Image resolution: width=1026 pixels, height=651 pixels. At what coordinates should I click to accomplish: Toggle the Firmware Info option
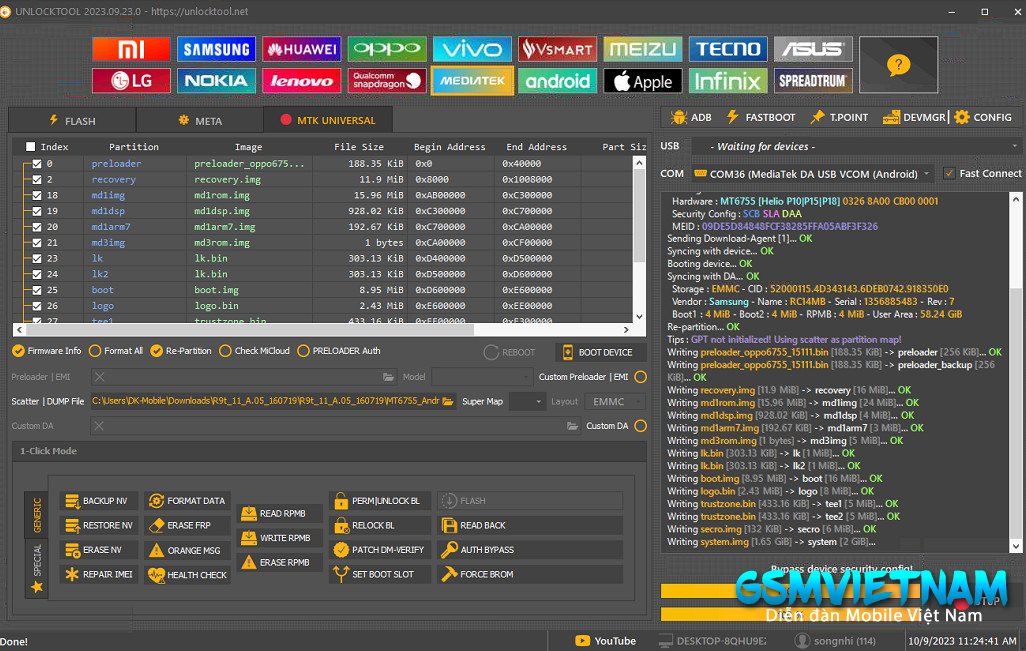click(46, 351)
